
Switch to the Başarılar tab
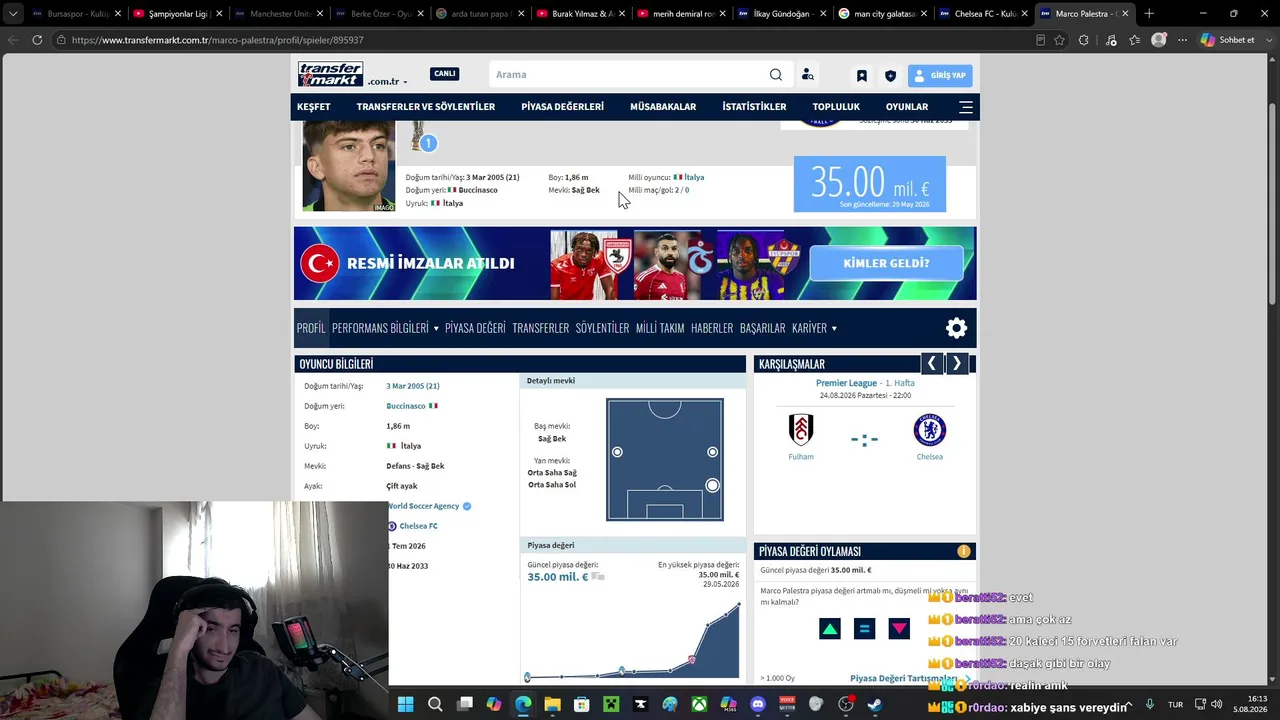click(x=762, y=328)
